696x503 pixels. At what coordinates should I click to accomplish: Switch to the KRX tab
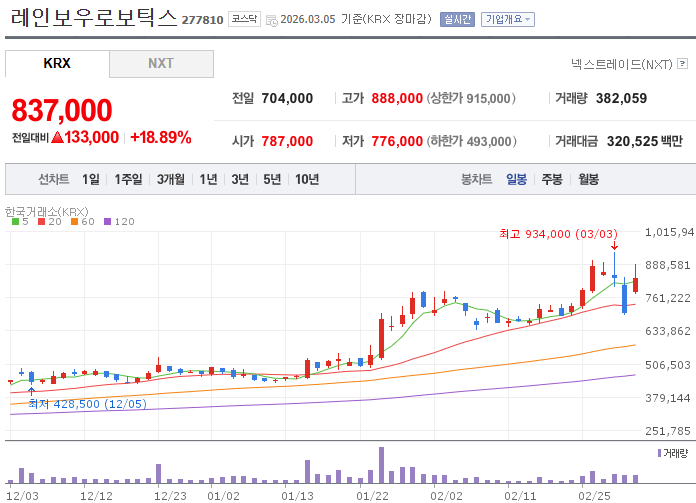point(57,63)
